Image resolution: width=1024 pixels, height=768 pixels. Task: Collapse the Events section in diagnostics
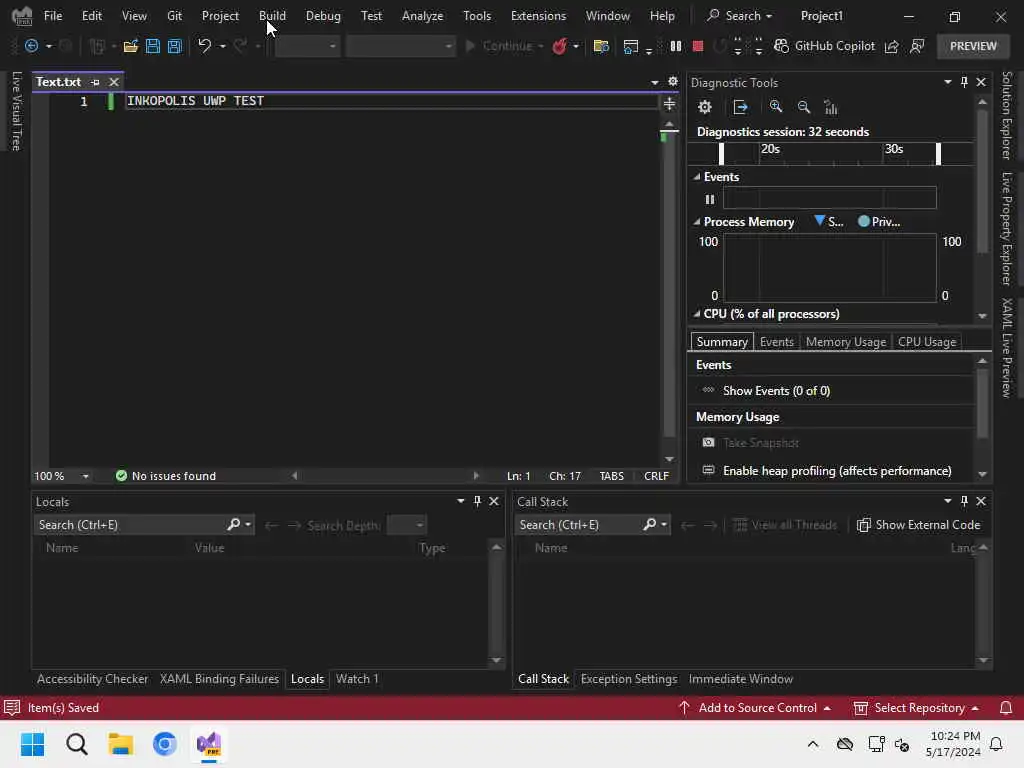pos(697,177)
